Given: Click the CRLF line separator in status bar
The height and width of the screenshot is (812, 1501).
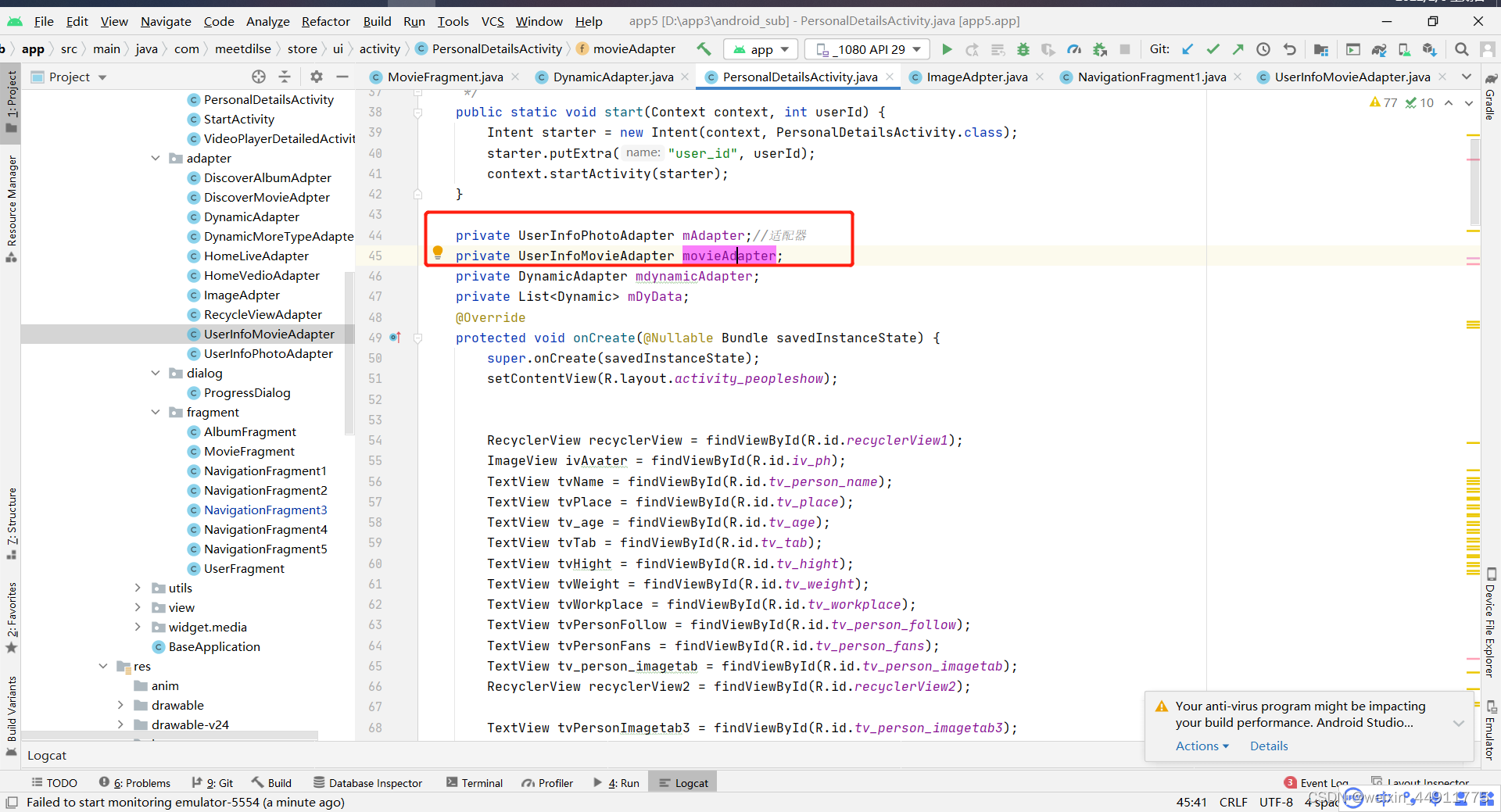Looking at the screenshot, I should (1233, 802).
